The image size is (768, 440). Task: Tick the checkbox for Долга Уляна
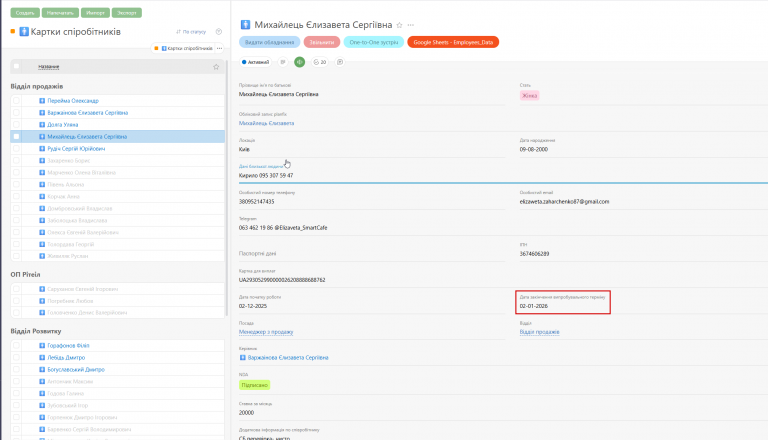(x=16, y=124)
